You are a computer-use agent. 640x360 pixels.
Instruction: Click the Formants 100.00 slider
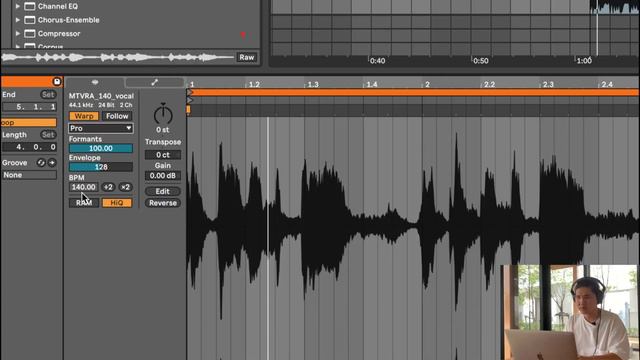coord(100,148)
